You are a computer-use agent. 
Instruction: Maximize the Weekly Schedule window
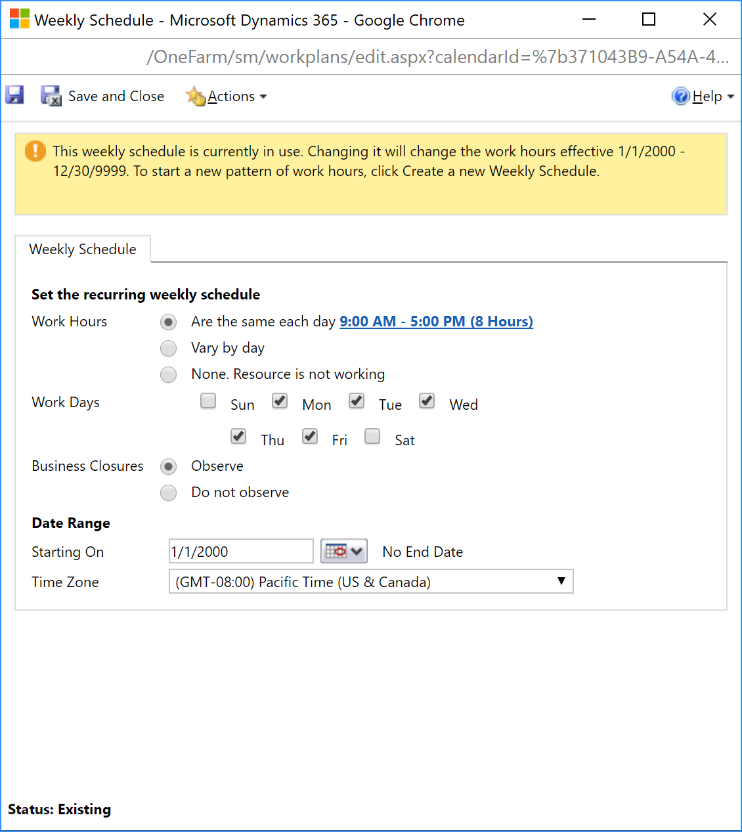click(x=648, y=20)
